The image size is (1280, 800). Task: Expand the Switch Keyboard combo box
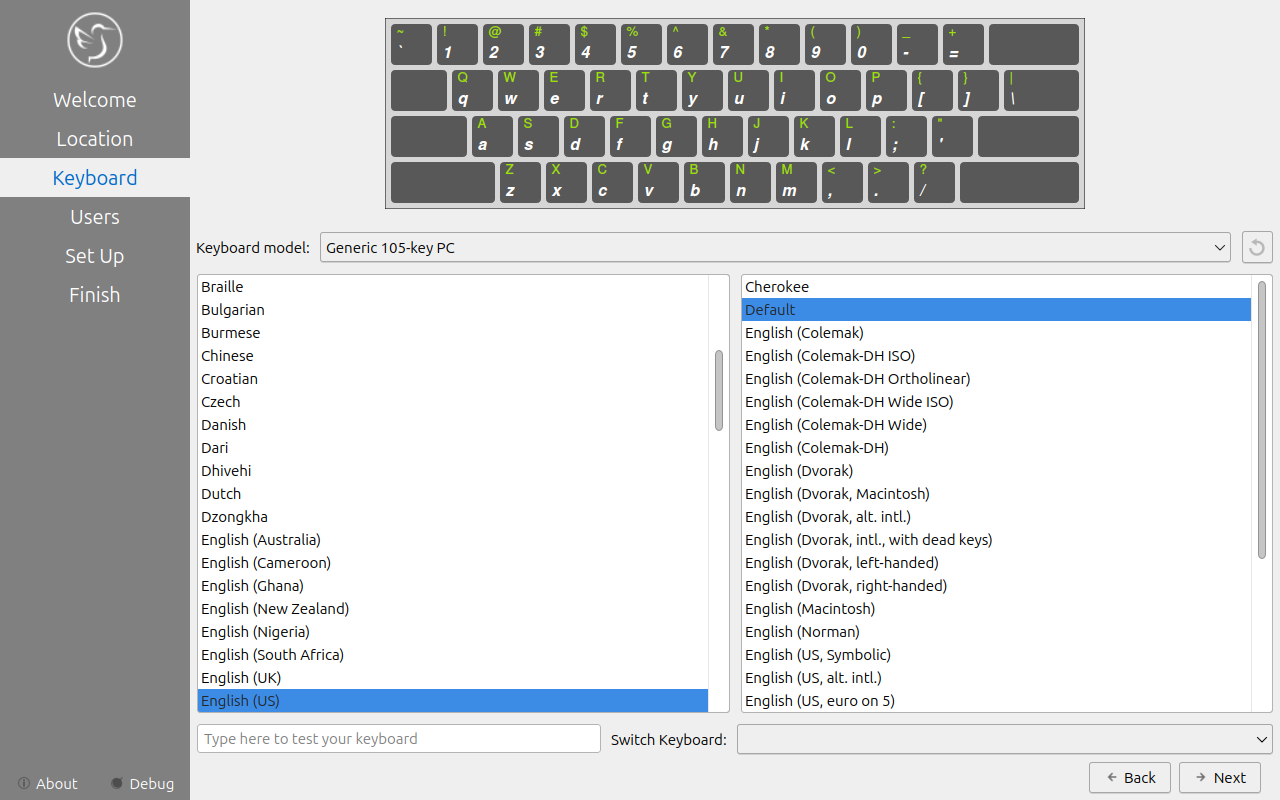pos(1004,739)
